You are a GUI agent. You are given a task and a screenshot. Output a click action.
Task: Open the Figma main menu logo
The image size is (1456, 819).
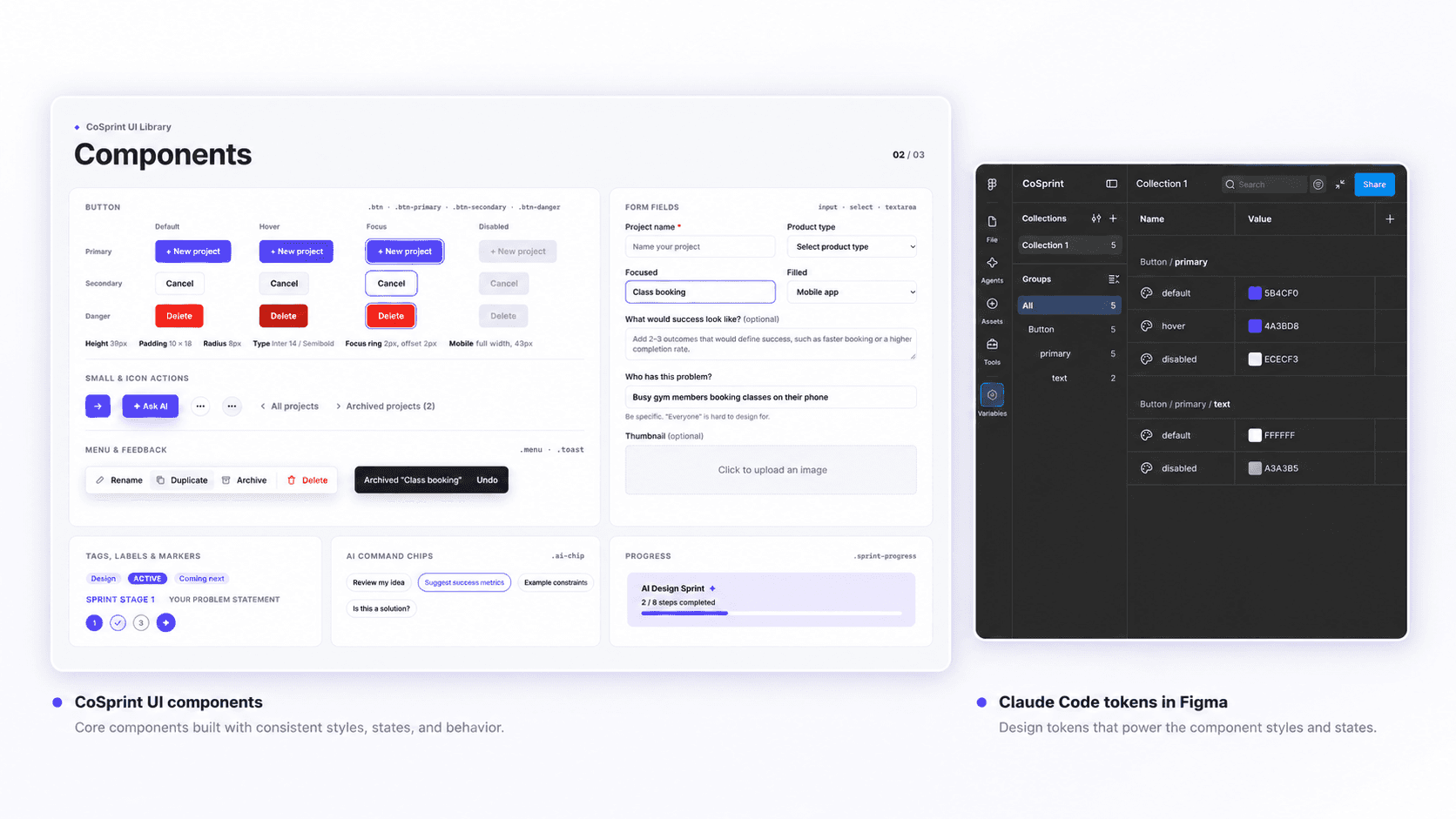(x=992, y=184)
